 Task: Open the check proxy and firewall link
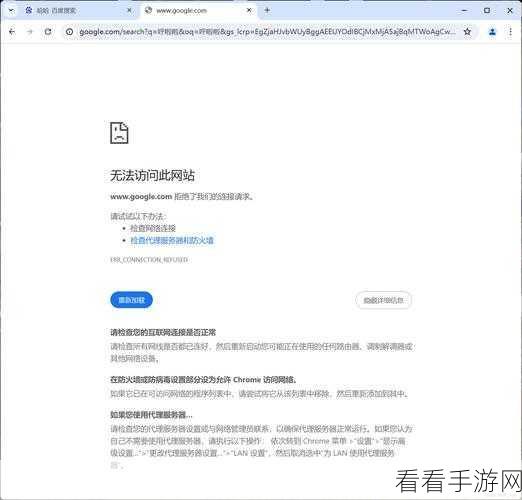172,240
